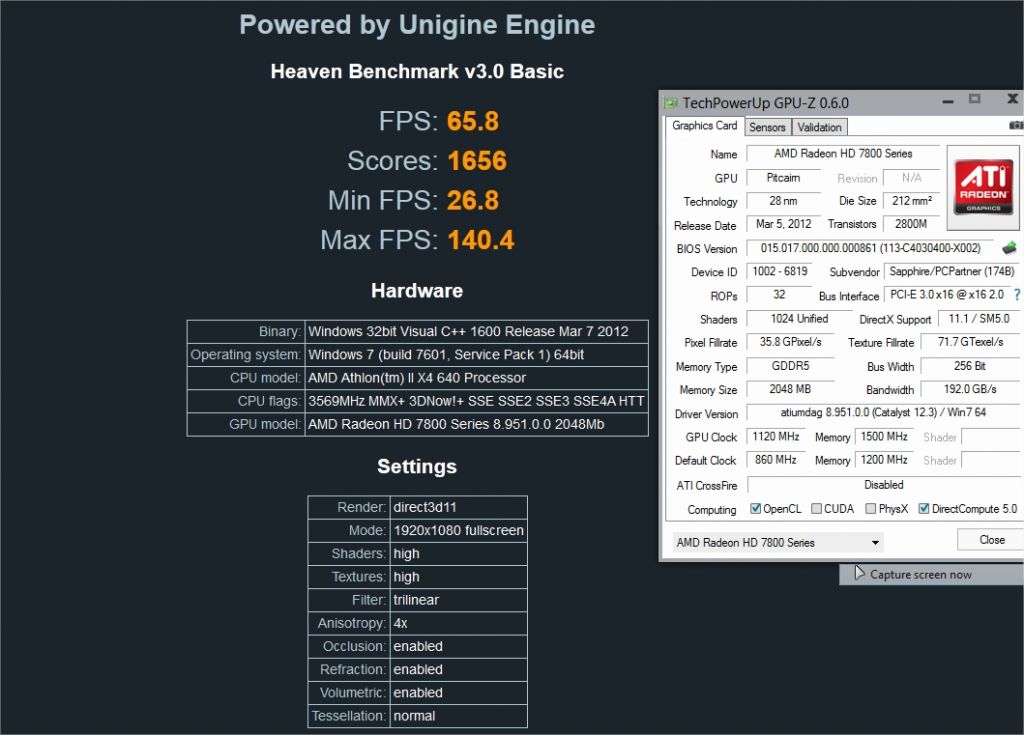Click the Binary Windows 32bit Visual C++ cell
This screenshot has height=735, width=1024.
pos(476,331)
